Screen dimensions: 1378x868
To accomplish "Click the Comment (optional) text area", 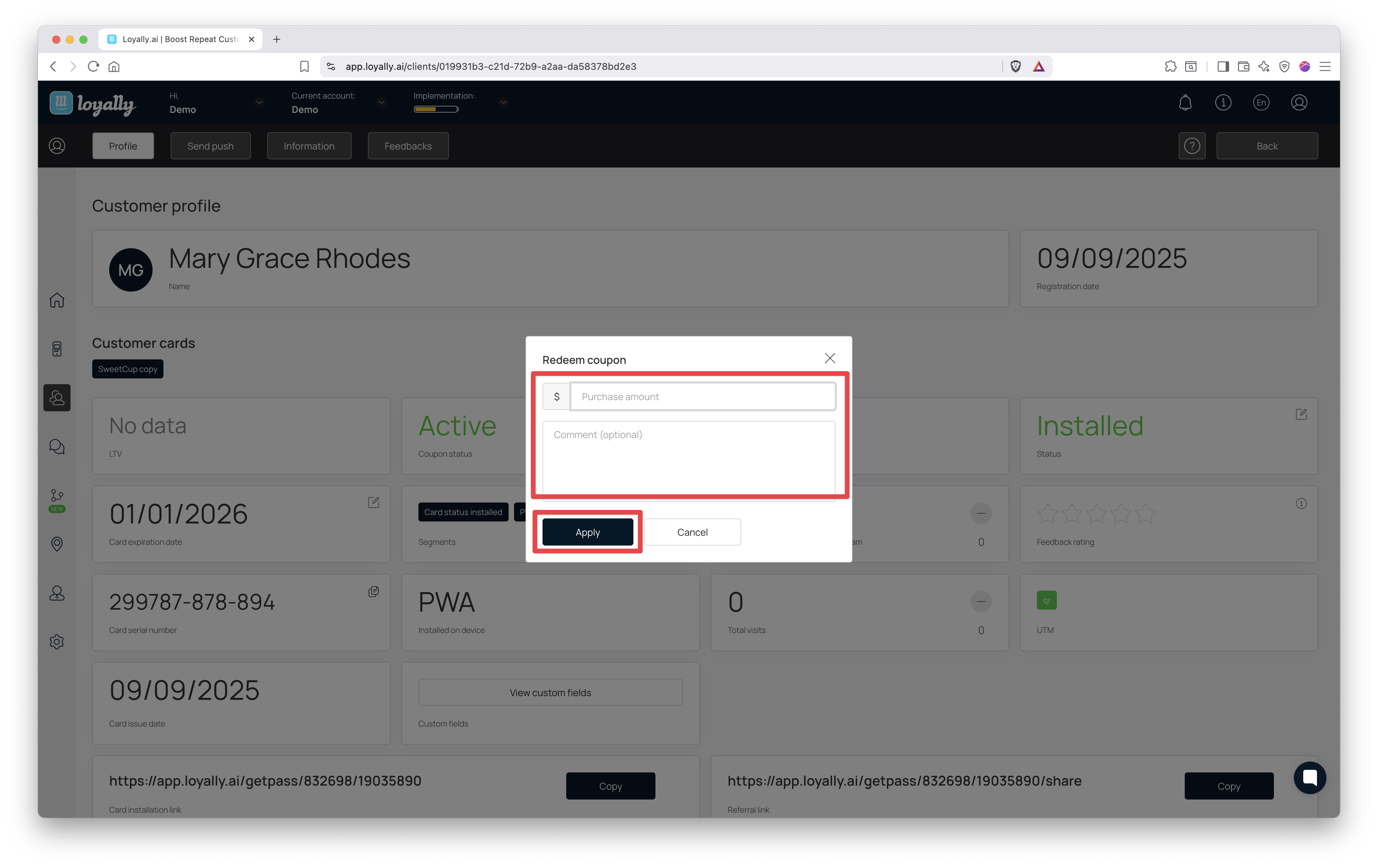I will pyautogui.click(x=688, y=458).
